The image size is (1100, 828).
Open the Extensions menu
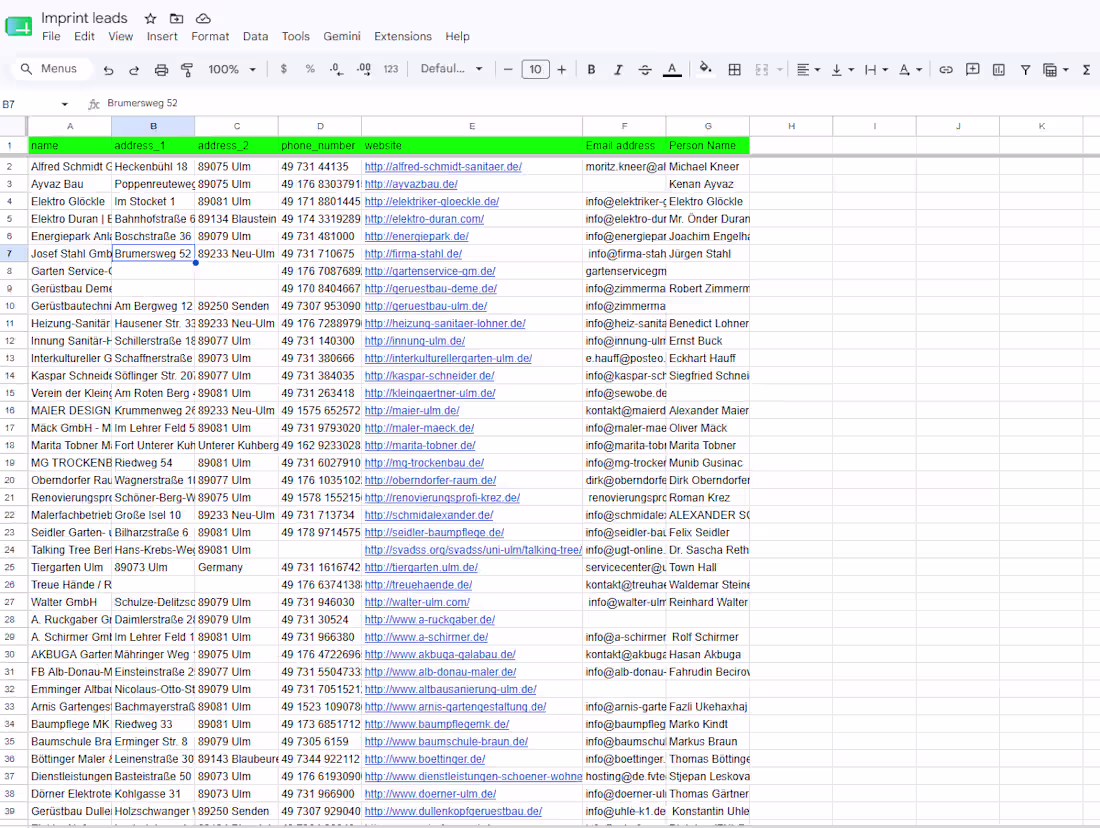[x=403, y=36]
